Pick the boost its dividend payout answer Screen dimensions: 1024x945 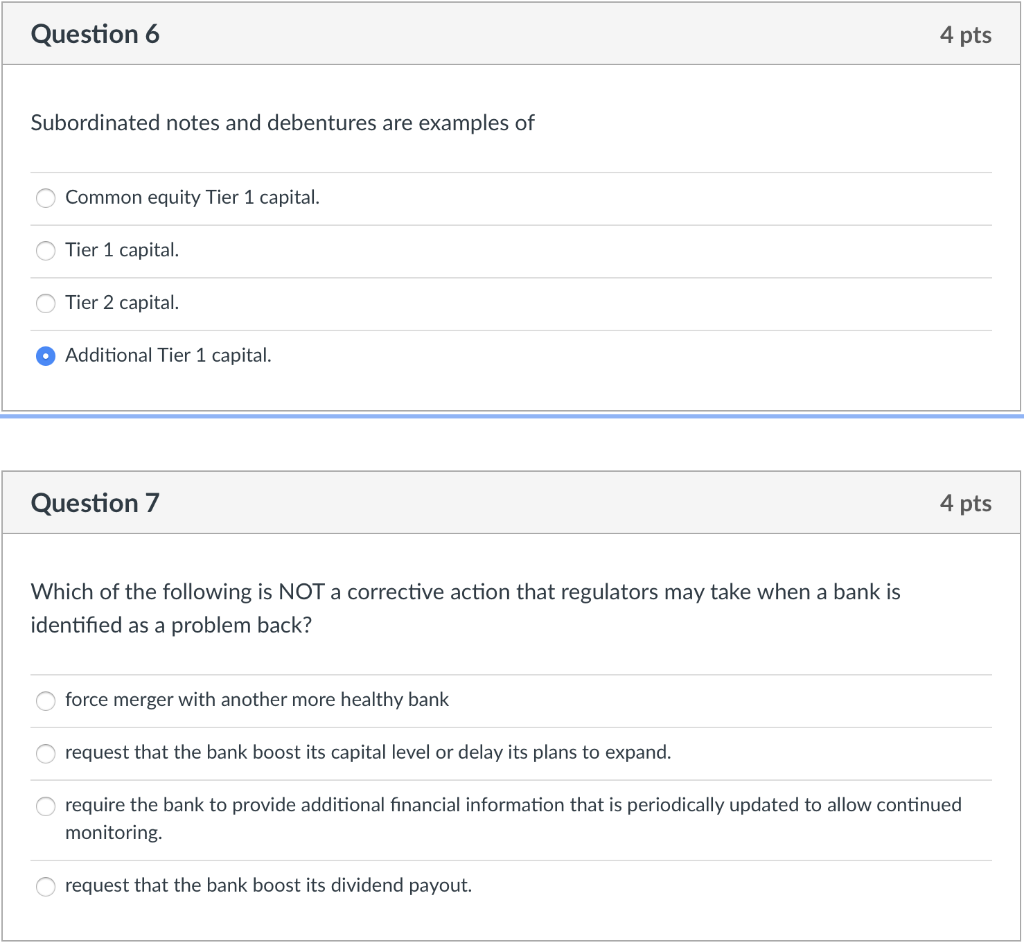click(x=45, y=886)
